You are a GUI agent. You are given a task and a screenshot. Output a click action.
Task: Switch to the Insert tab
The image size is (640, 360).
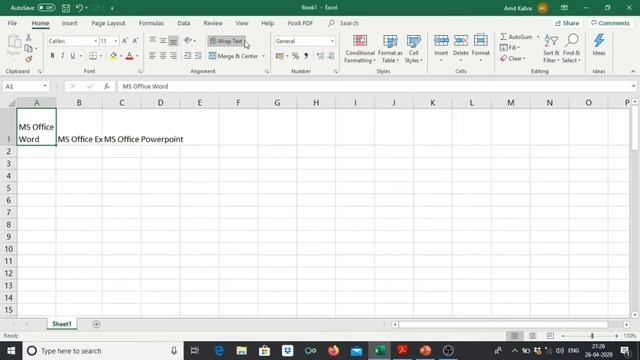[69, 23]
